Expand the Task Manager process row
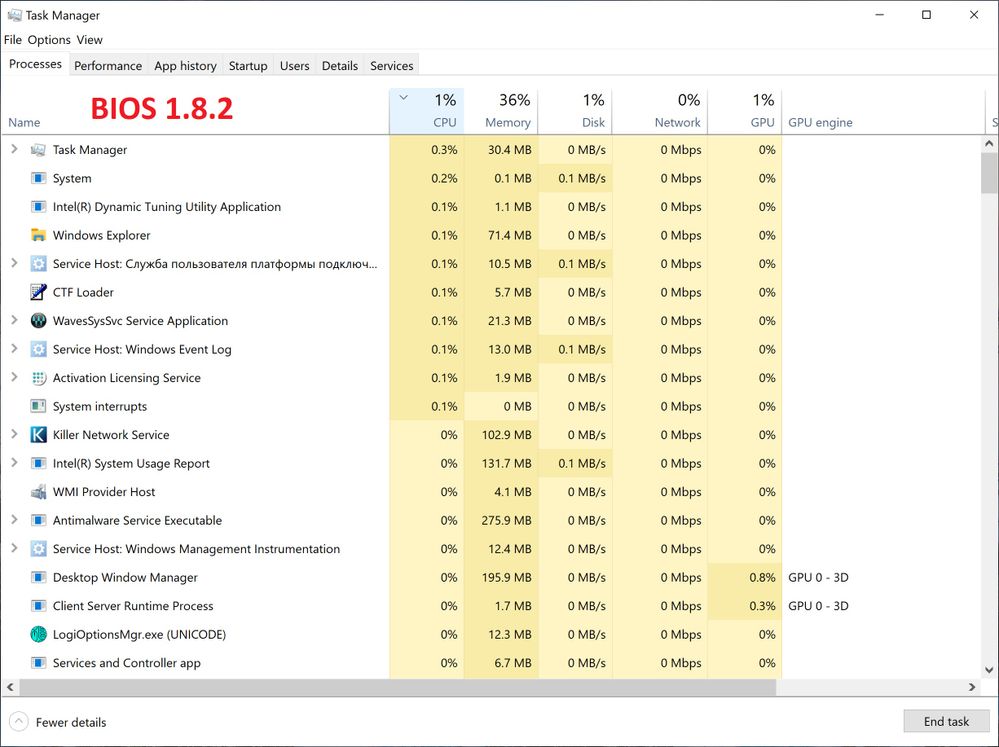Image resolution: width=999 pixels, height=747 pixels. click(14, 149)
